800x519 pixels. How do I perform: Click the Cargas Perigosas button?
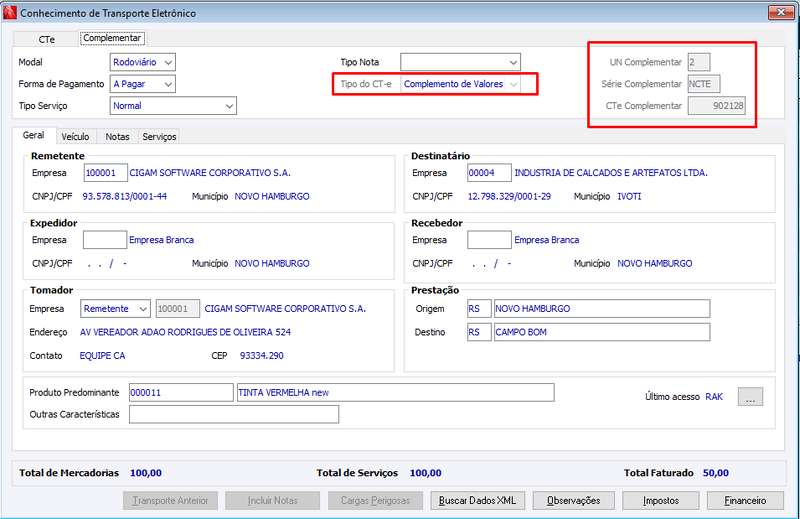376,501
